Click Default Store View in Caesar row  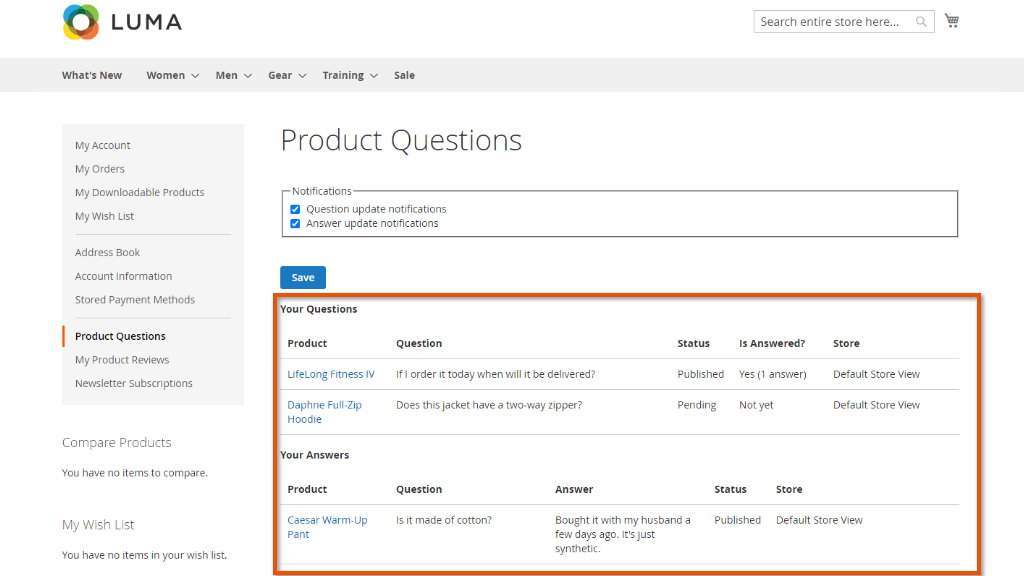pos(819,520)
